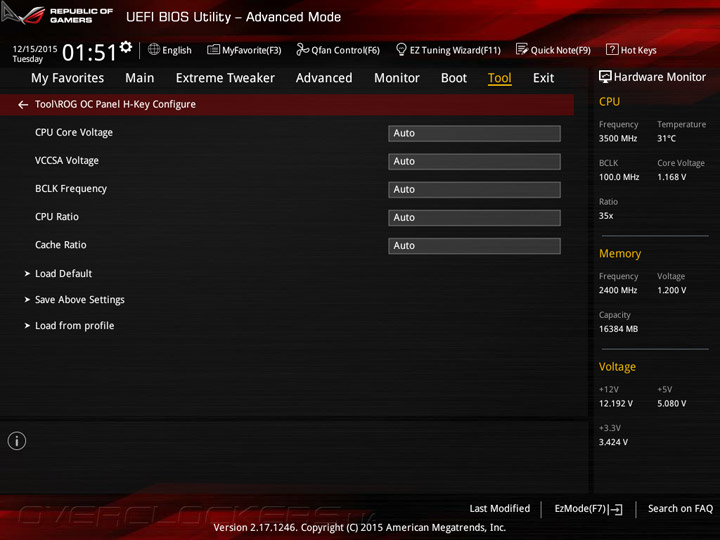Click the 01:51 clock display
Image resolution: width=720 pixels, height=540 pixels.
[90, 52]
